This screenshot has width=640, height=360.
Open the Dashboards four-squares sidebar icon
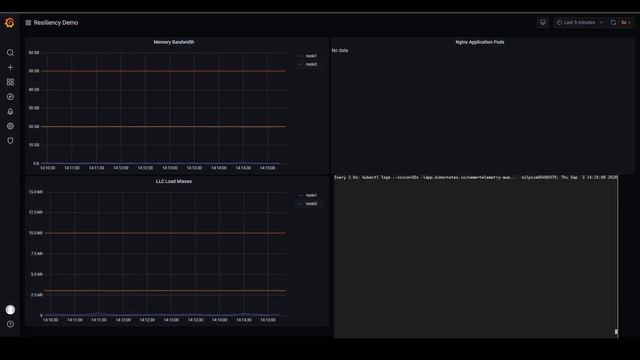(x=10, y=82)
